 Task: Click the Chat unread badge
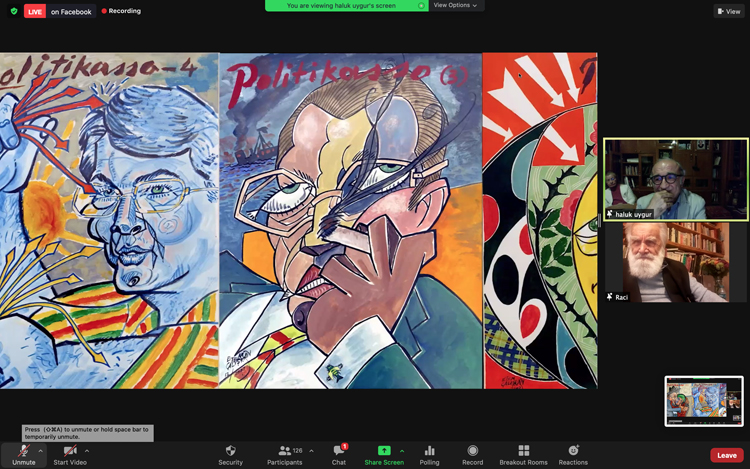pyautogui.click(x=344, y=447)
